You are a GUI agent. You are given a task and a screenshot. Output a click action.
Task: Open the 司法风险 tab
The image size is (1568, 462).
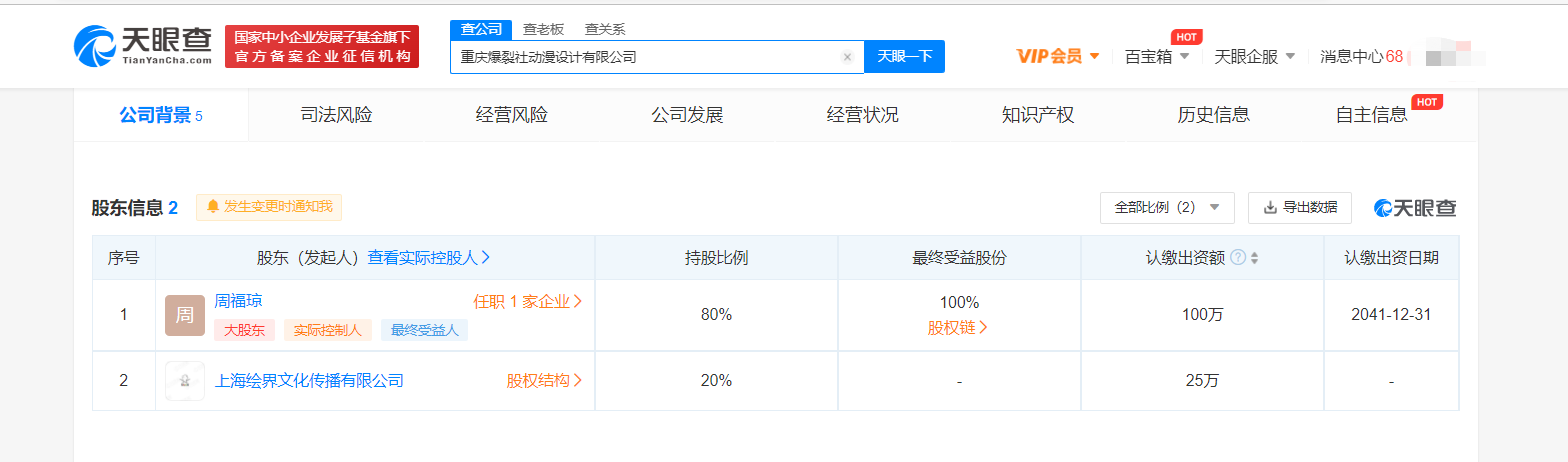point(336,115)
